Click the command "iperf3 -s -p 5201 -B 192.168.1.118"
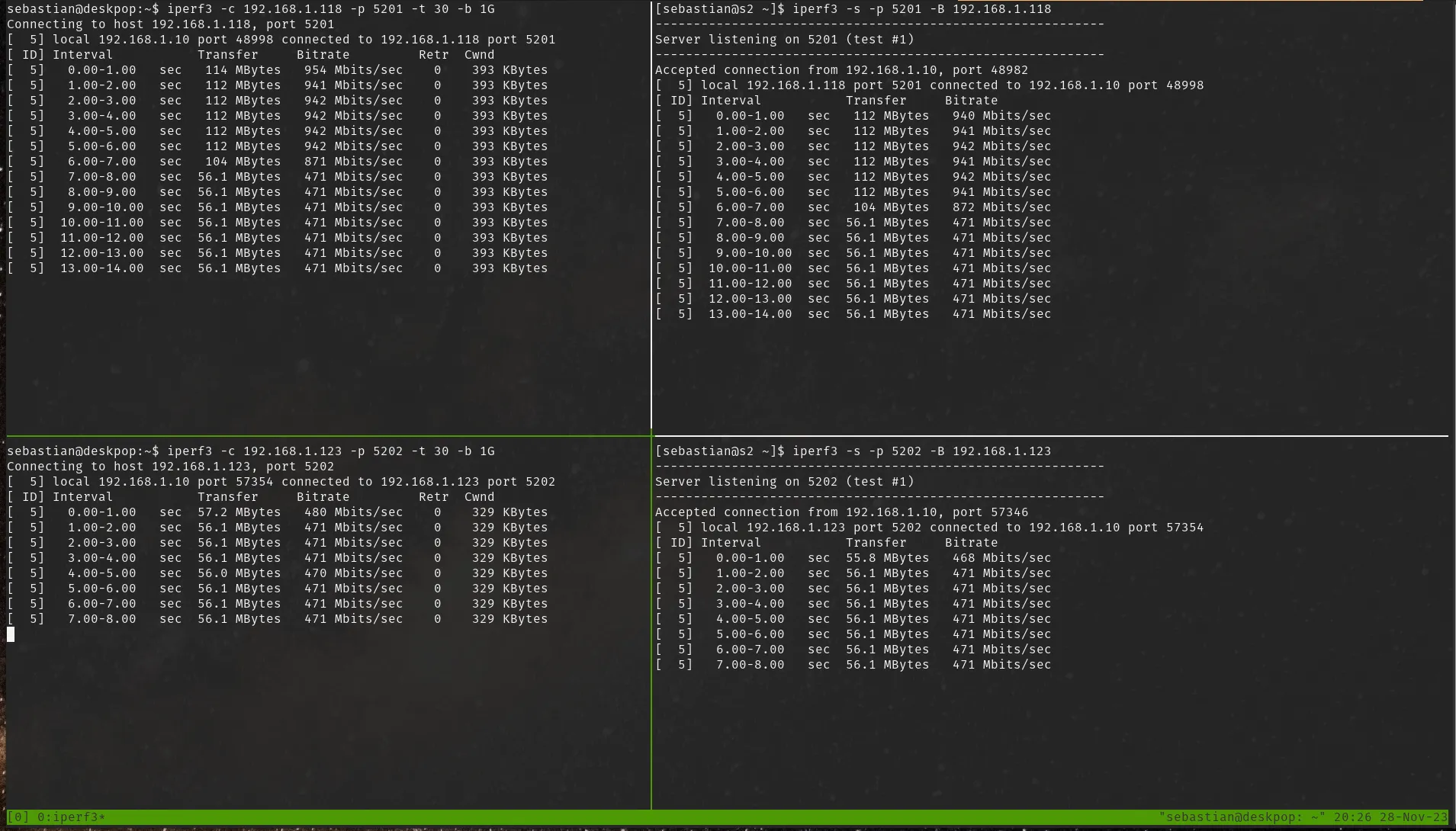Image resolution: width=1456 pixels, height=831 pixels. [x=921, y=9]
